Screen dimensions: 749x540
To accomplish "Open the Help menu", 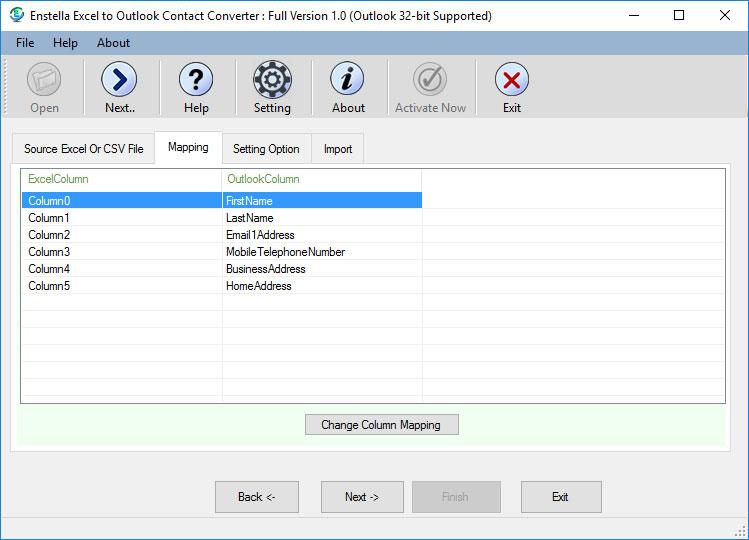I will click(65, 43).
